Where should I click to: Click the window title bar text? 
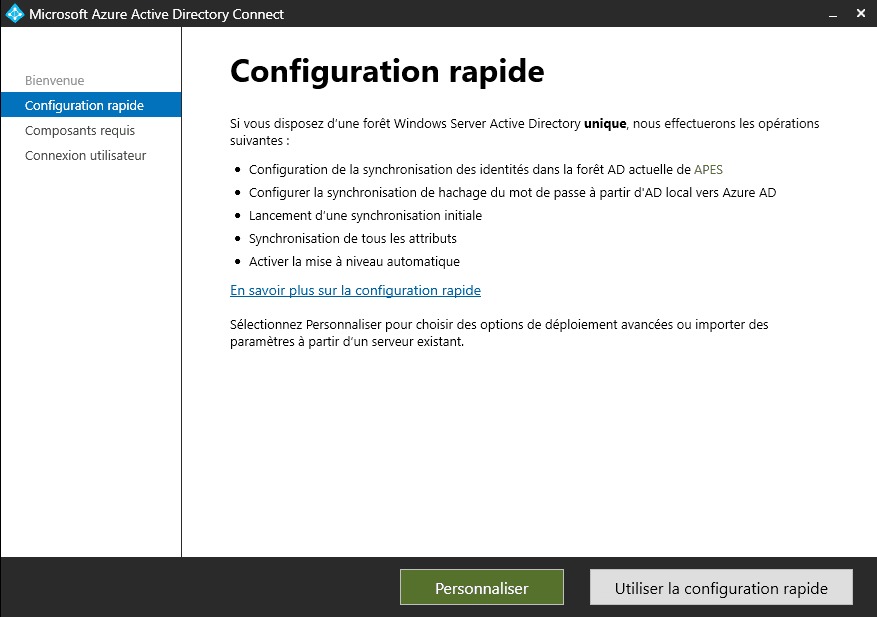156,14
